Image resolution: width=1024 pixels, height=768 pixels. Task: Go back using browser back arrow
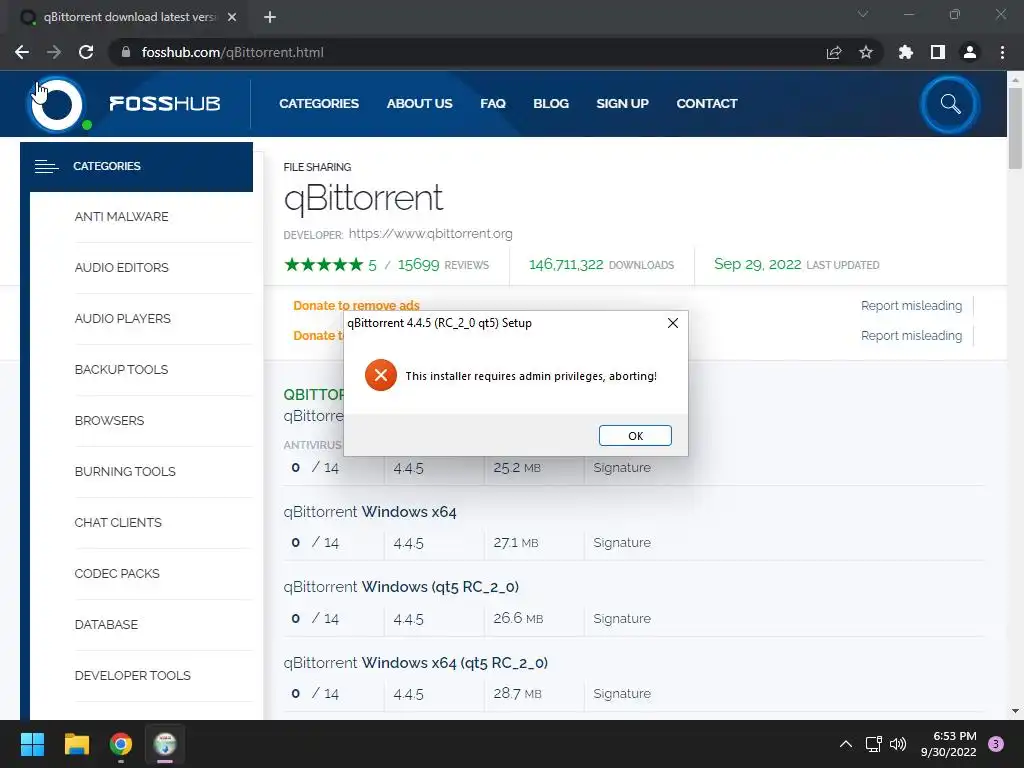click(22, 52)
